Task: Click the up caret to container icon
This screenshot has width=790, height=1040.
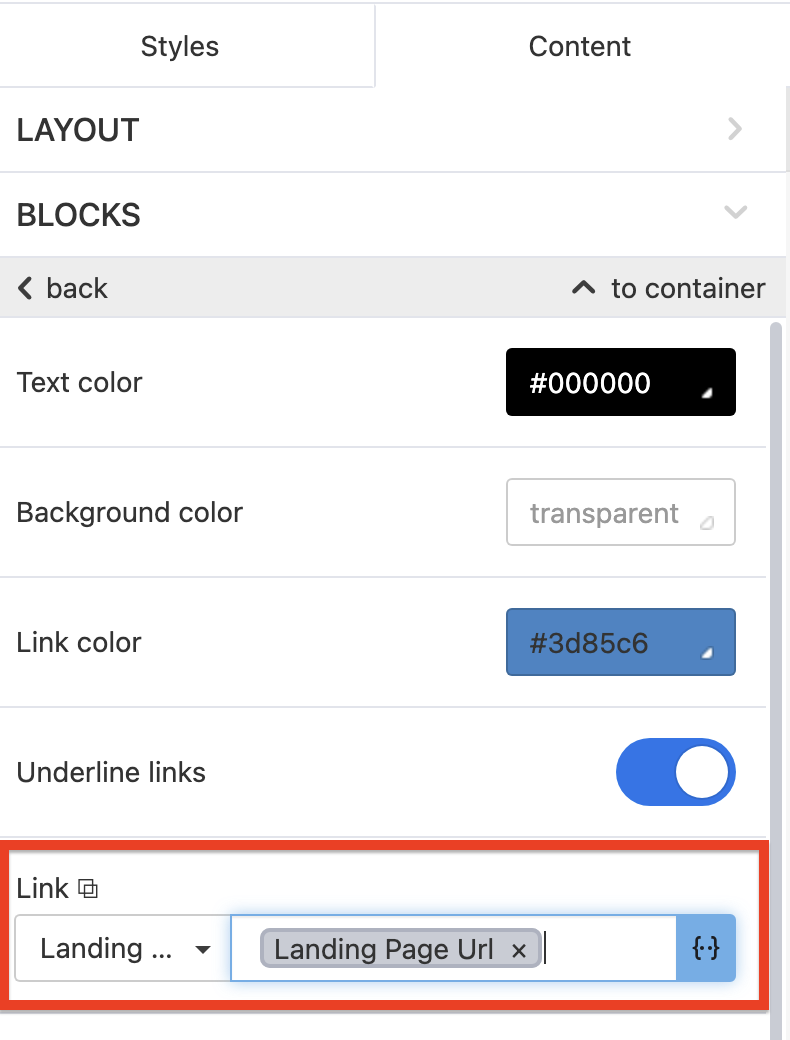Action: [583, 289]
